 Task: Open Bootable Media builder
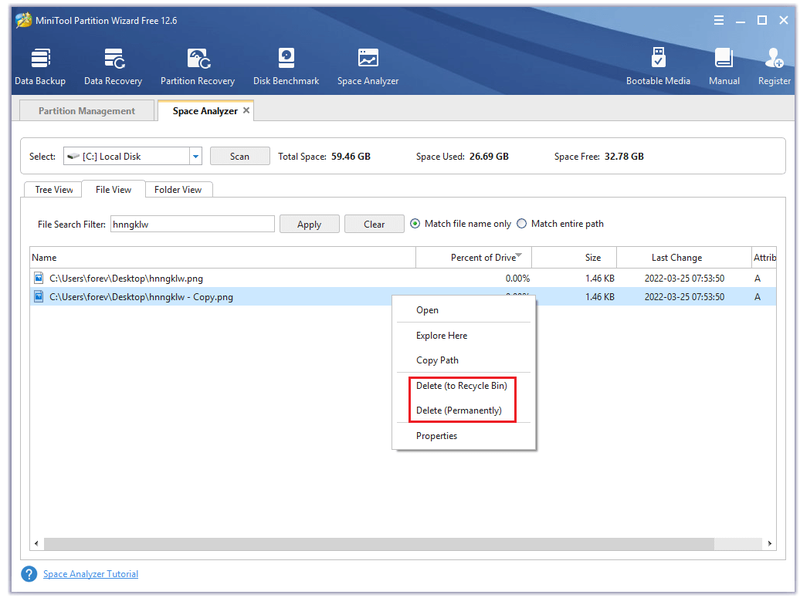click(x=658, y=67)
